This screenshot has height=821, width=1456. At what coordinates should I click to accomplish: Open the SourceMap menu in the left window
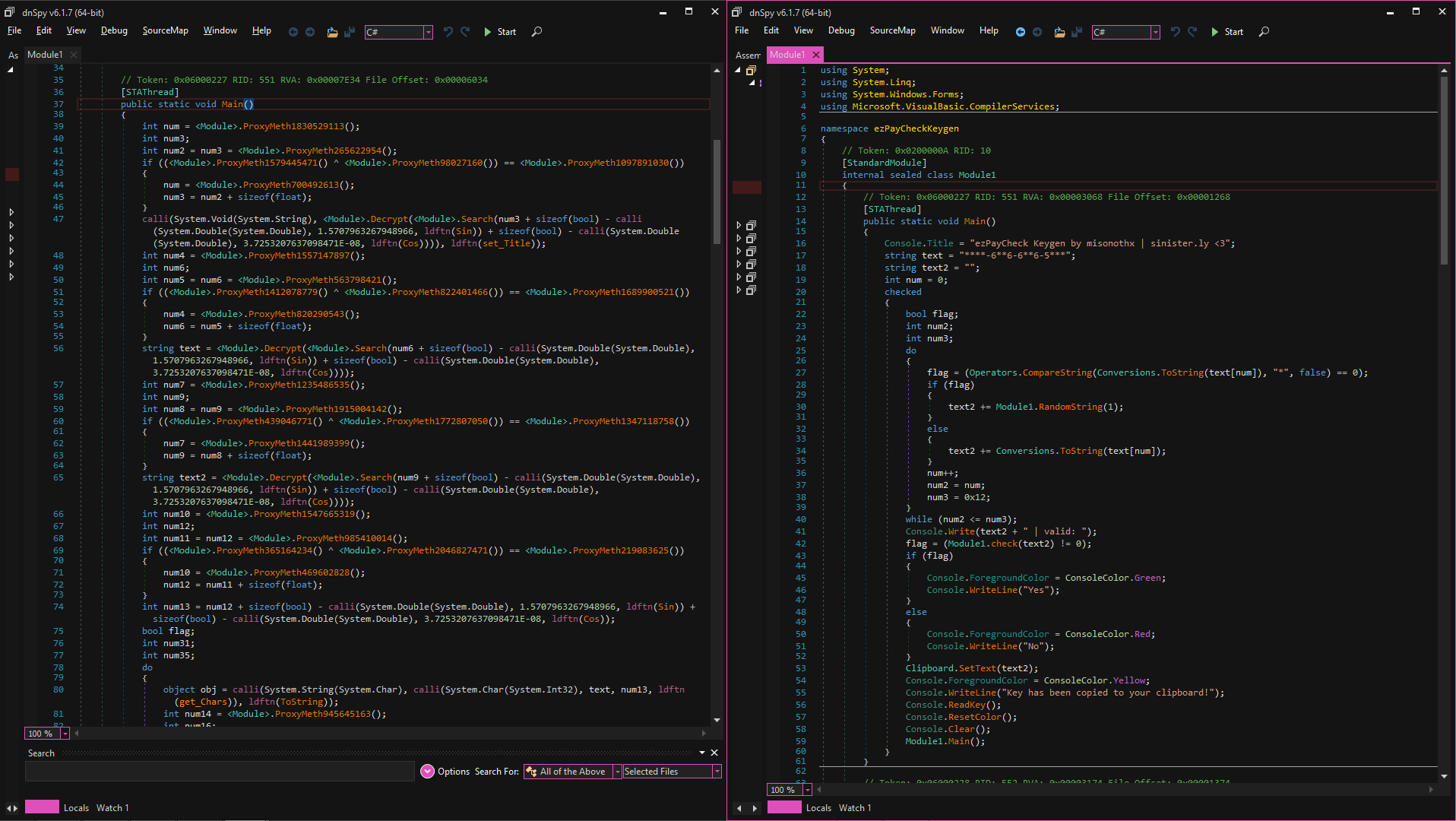pyautogui.click(x=165, y=30)
